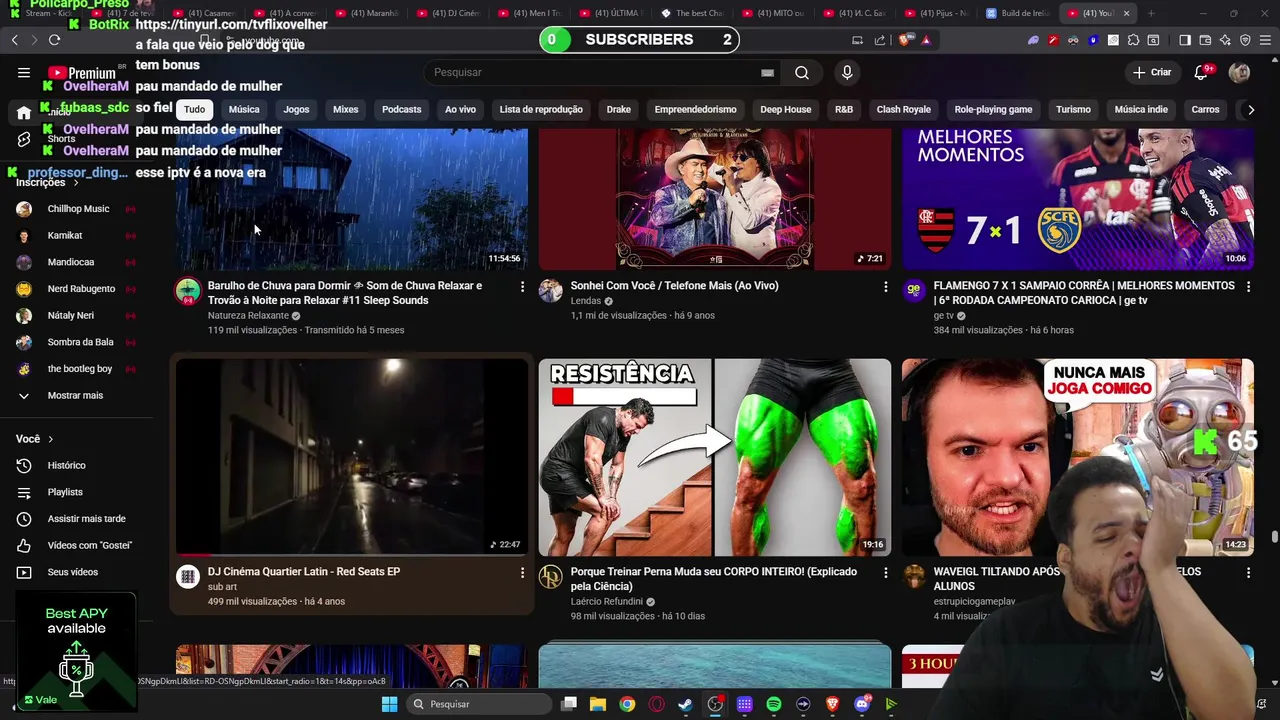Start voice search with microphone icon
This screenshot has width=1280, height=720.
click(x=847, y=72)
